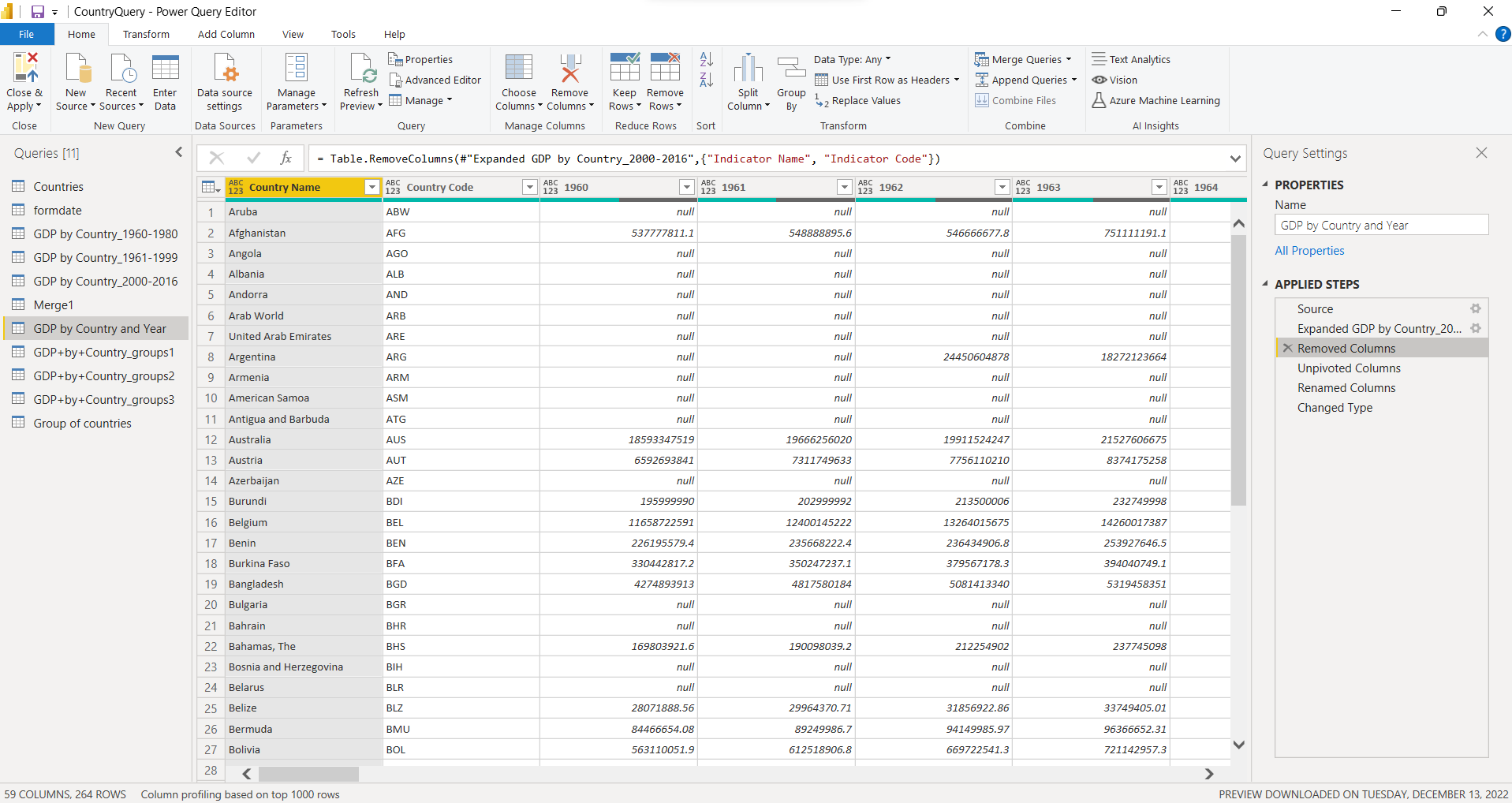Screen dimensions: 1512x803
Task: Select the Unpivoted Columns step
Action: coord(1381,368)
